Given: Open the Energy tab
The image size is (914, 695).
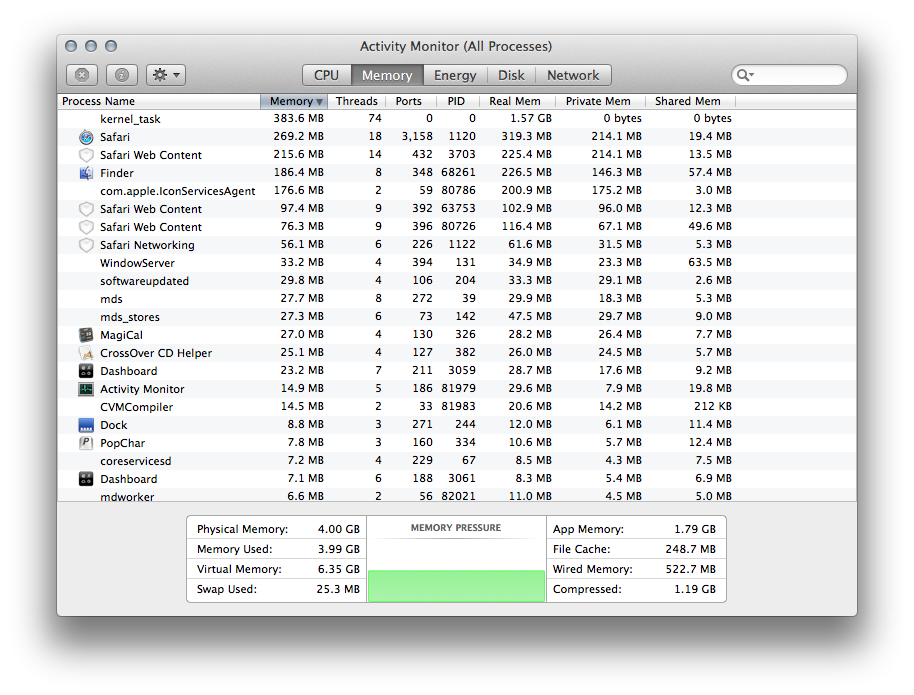Looking at the screenshot, I should coord(455,75).
